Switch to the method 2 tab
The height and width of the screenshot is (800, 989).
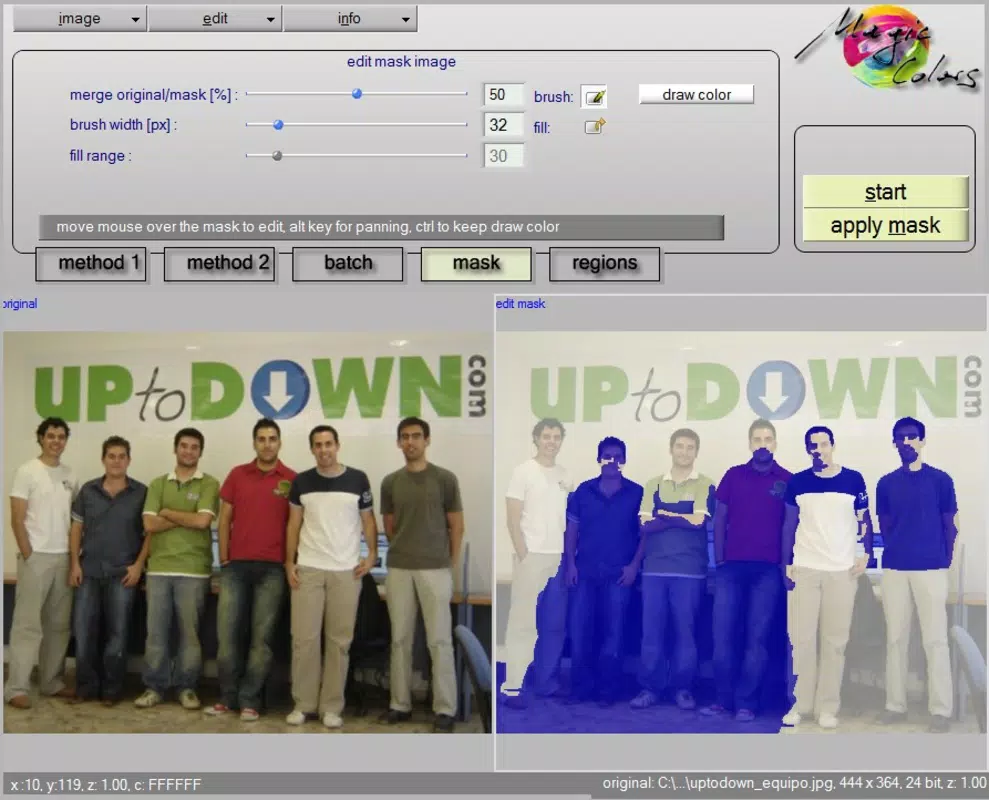(x=220, y=263)
